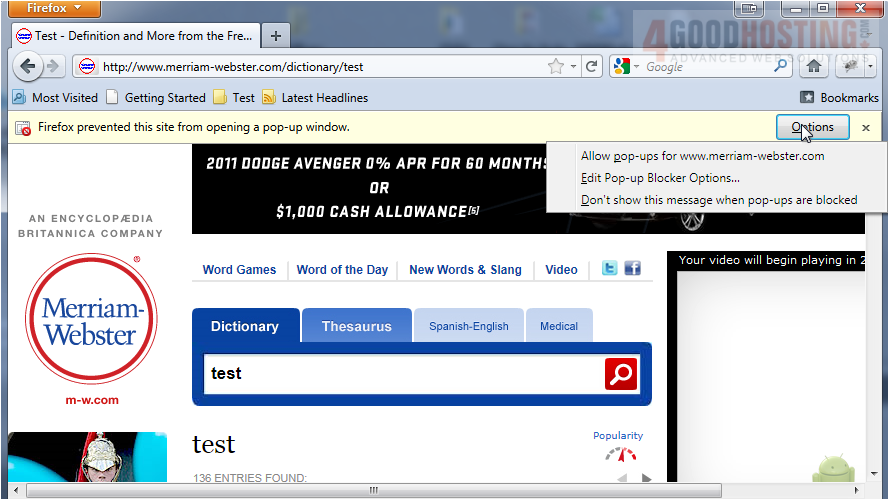Image resolution: width=889 pixels, height=500 pixels.
Task: Click the Google search magnifier icon
Action: point(781,67)
